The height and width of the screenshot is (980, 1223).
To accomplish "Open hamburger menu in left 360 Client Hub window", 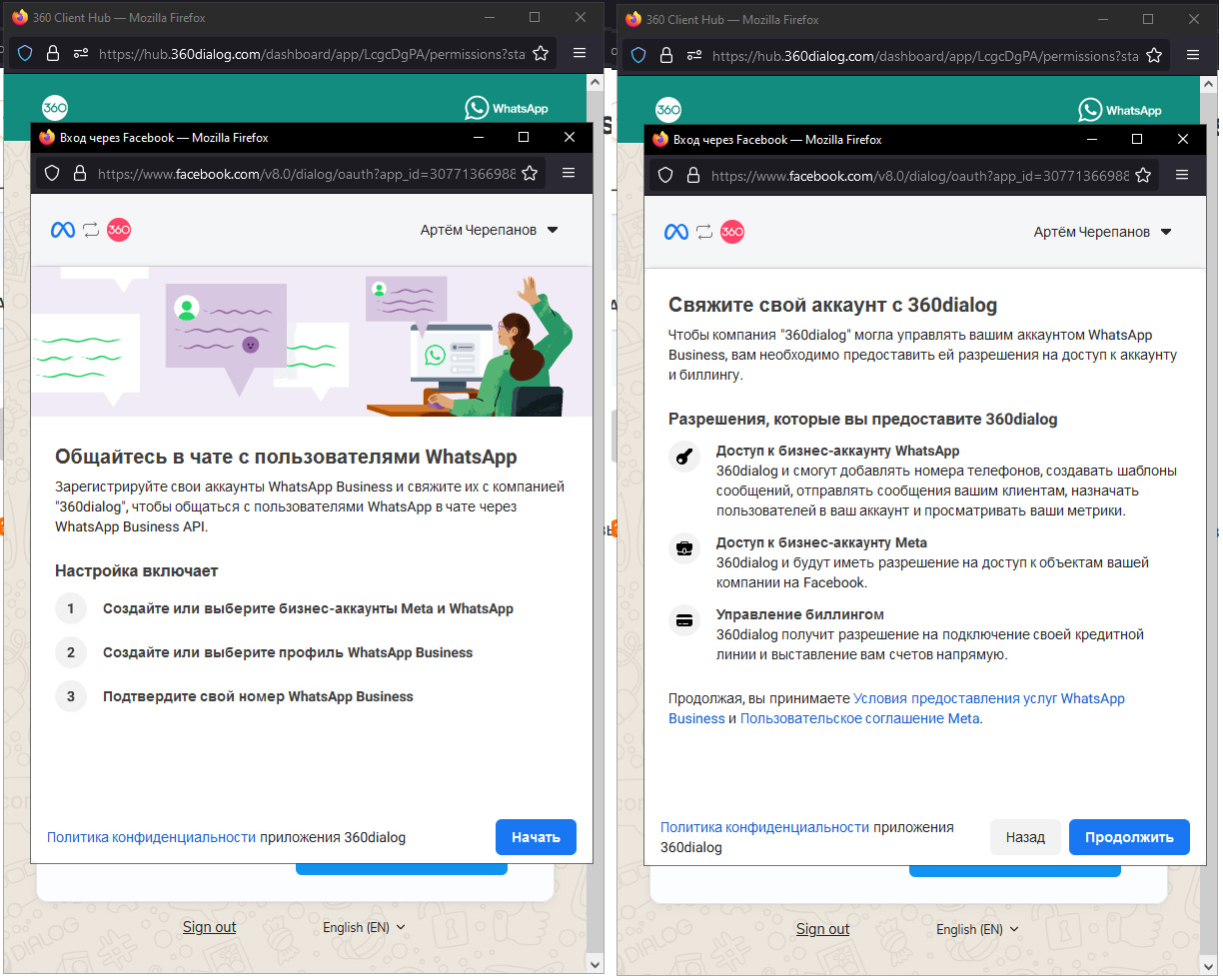I will tap(580, 54).
